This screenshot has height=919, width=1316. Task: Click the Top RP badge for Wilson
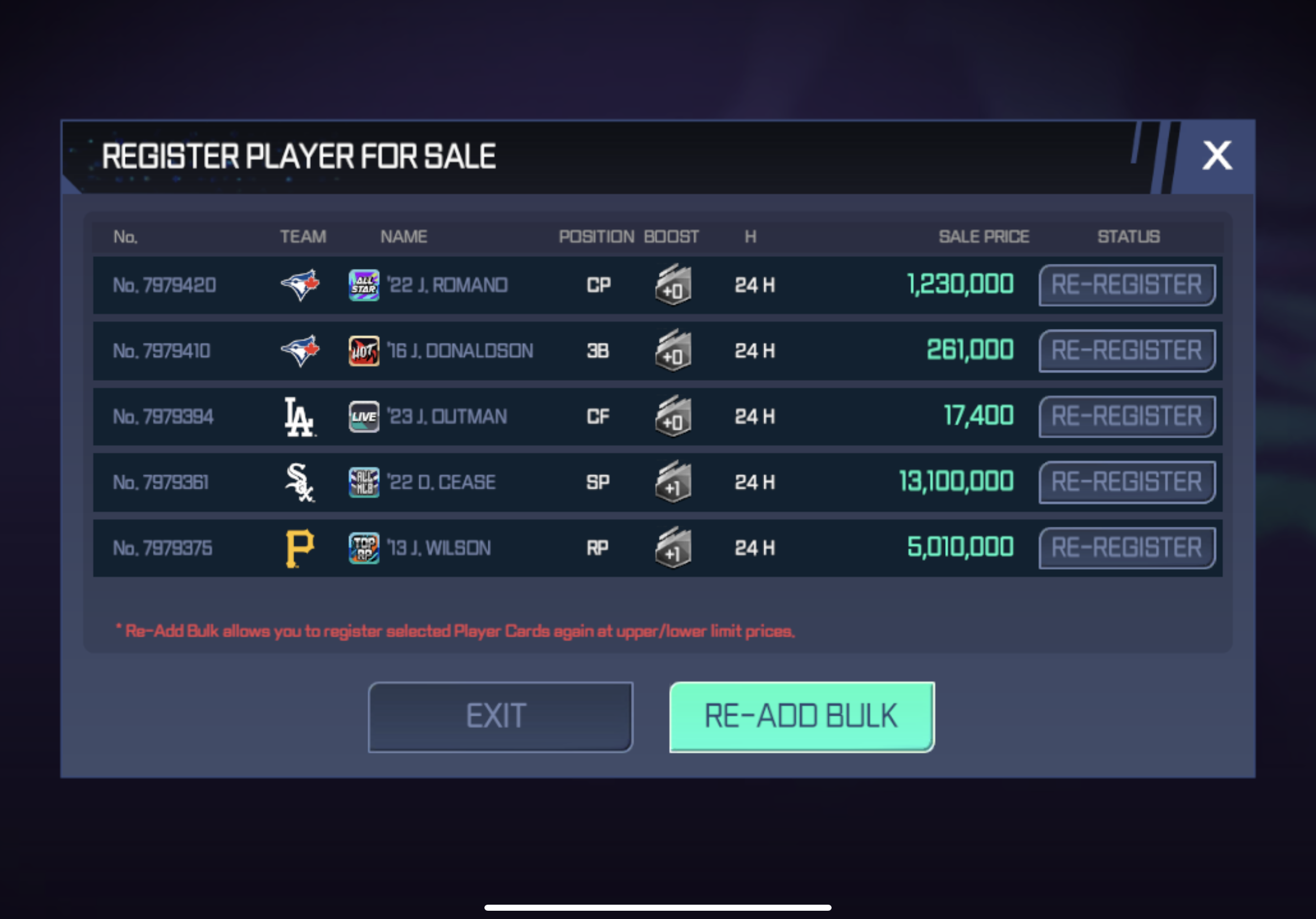coord(364,548)
